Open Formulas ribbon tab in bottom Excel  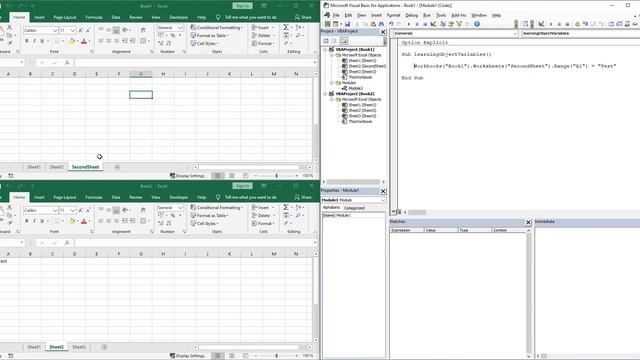[94, 197]
